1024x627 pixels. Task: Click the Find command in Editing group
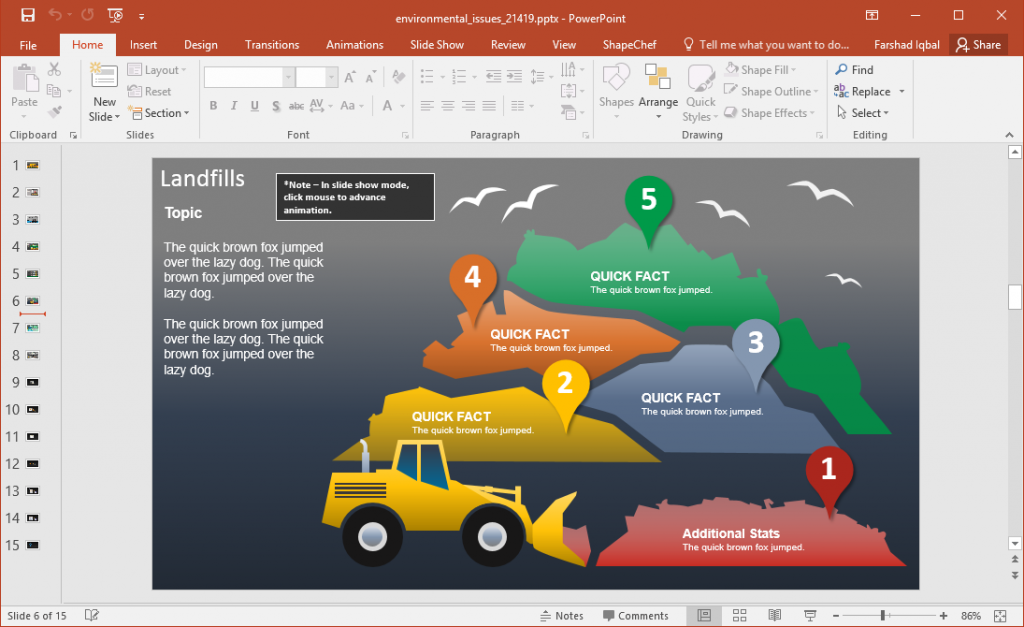point(855,69)
